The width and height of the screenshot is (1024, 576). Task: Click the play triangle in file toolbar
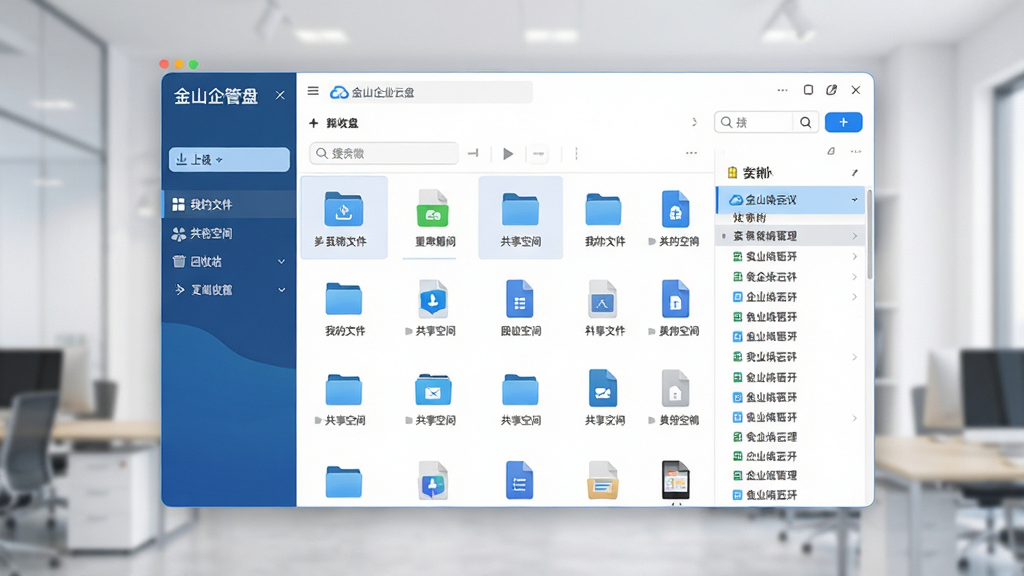pyautogui.click(x=508, y=154)
